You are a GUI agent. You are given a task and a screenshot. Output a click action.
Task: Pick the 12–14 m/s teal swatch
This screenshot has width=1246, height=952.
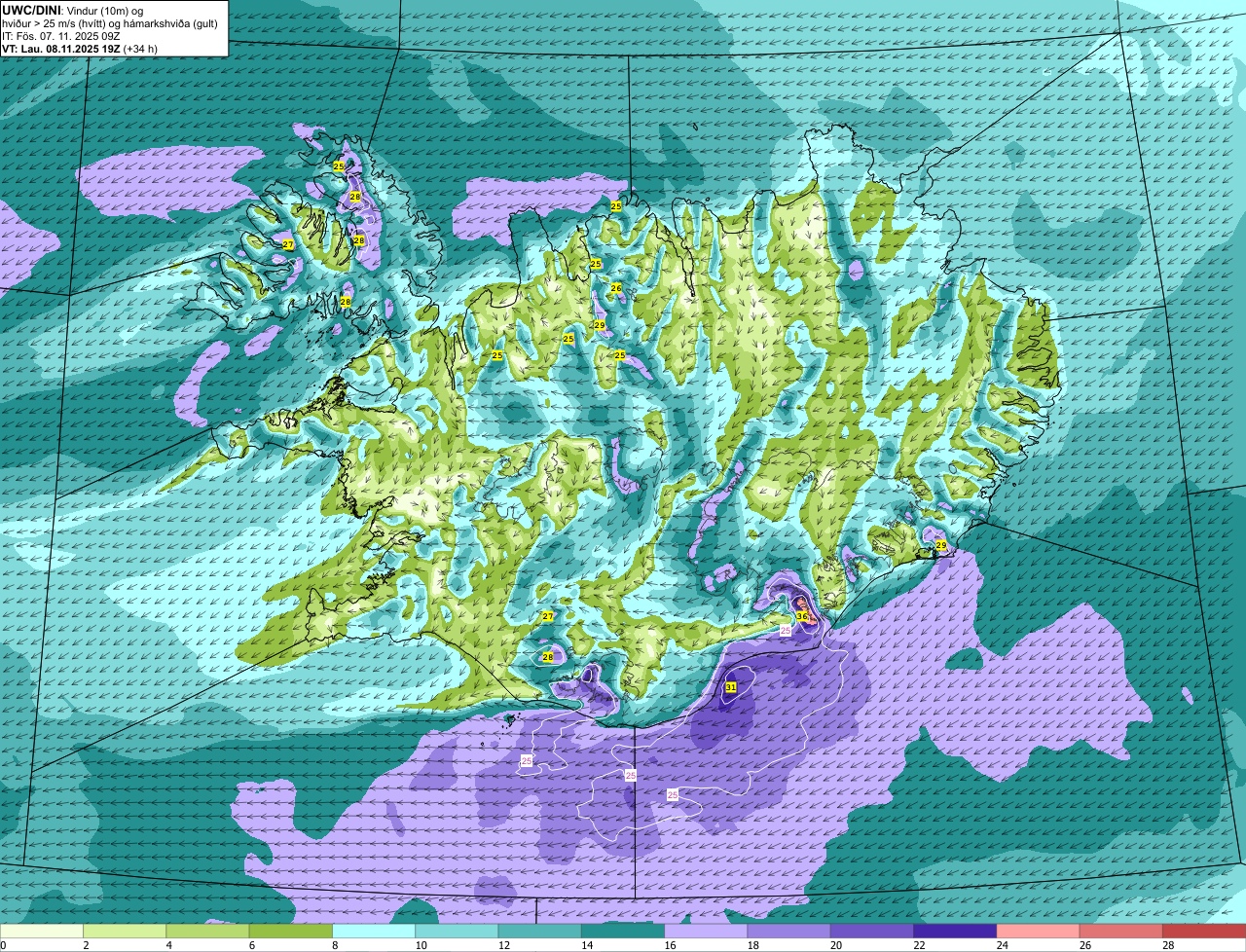539,932
